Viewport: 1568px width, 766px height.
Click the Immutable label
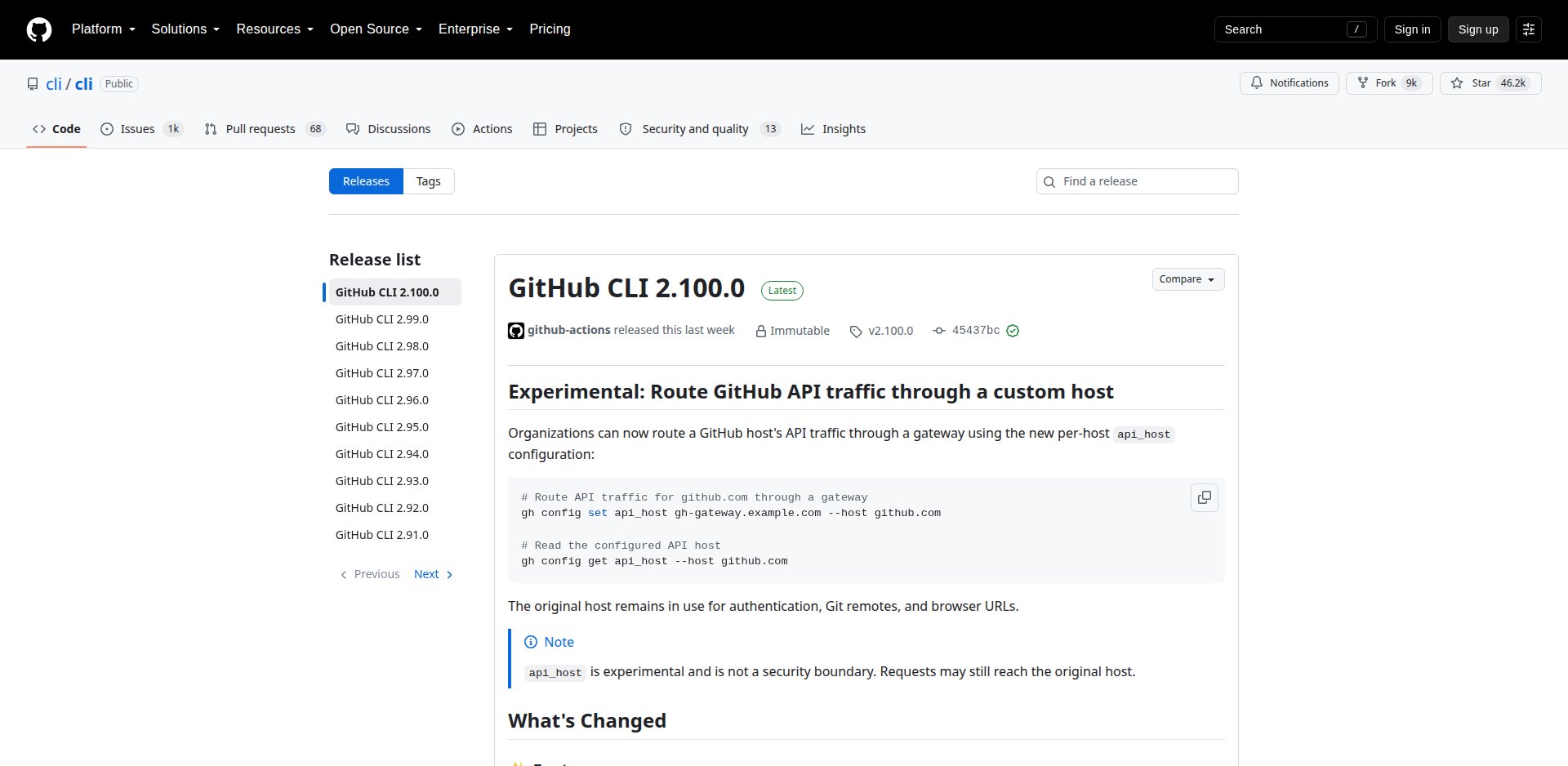point(800,331)
